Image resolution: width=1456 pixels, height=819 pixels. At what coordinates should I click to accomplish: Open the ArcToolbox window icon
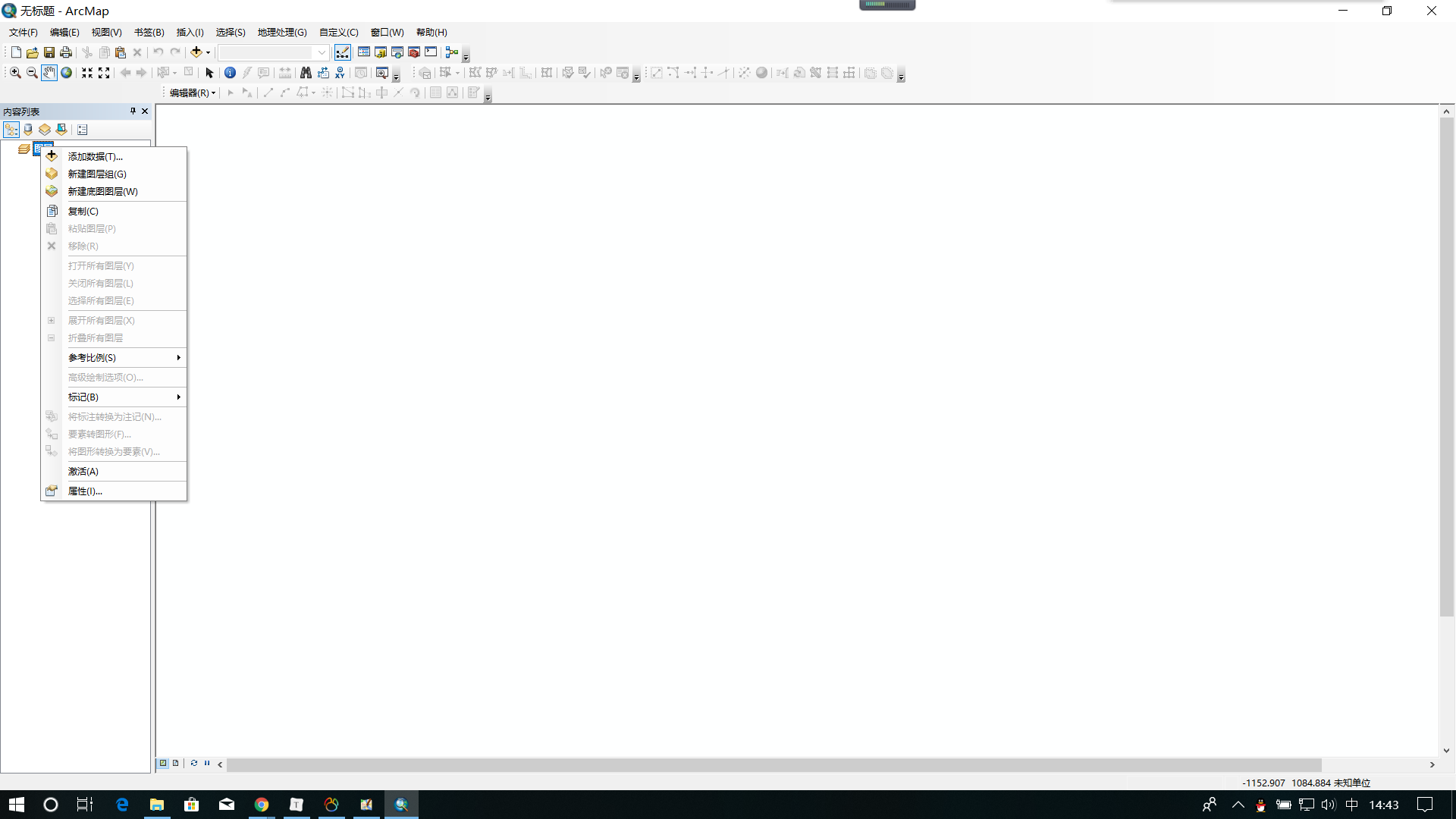(414, 52)
